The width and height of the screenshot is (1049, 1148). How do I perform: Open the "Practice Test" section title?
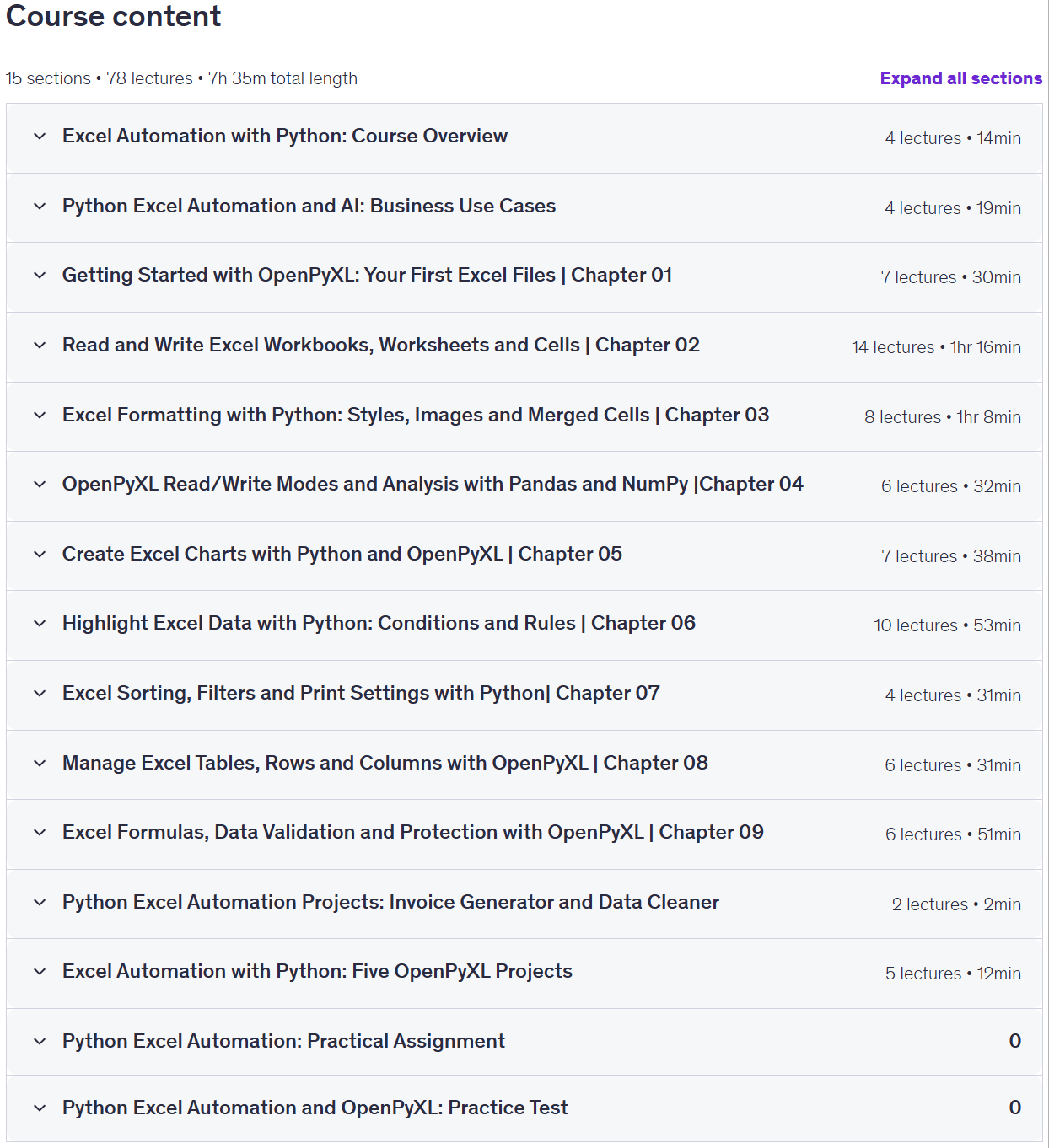pos(315,1108)
